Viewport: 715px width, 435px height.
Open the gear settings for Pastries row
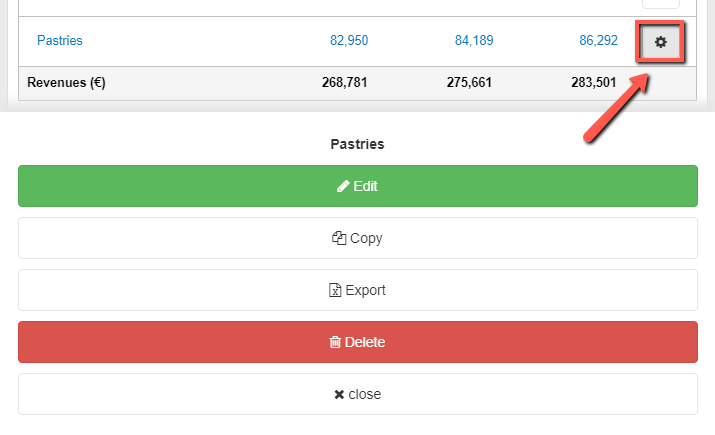660,42
